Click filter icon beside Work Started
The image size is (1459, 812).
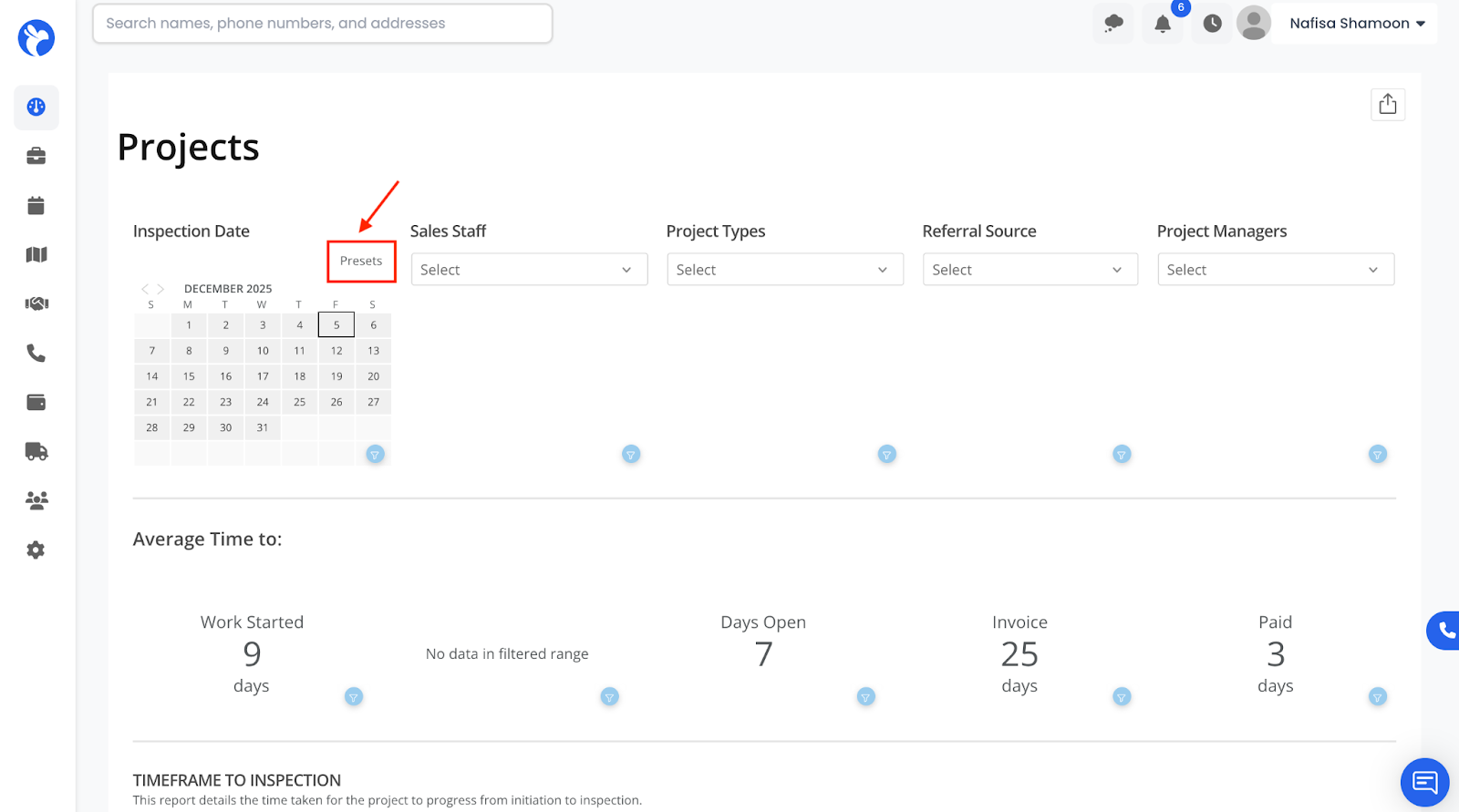[354, 696]
